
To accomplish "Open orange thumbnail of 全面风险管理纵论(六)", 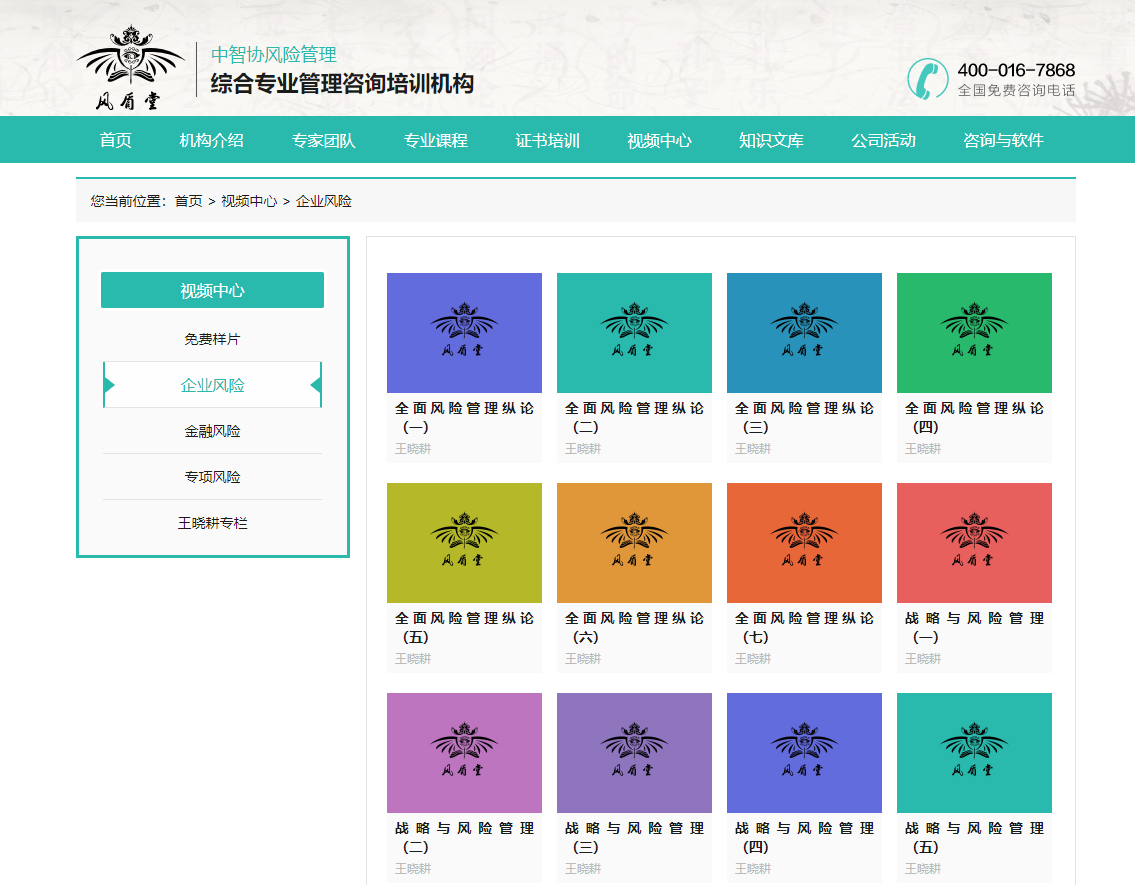I will [634, 543].
